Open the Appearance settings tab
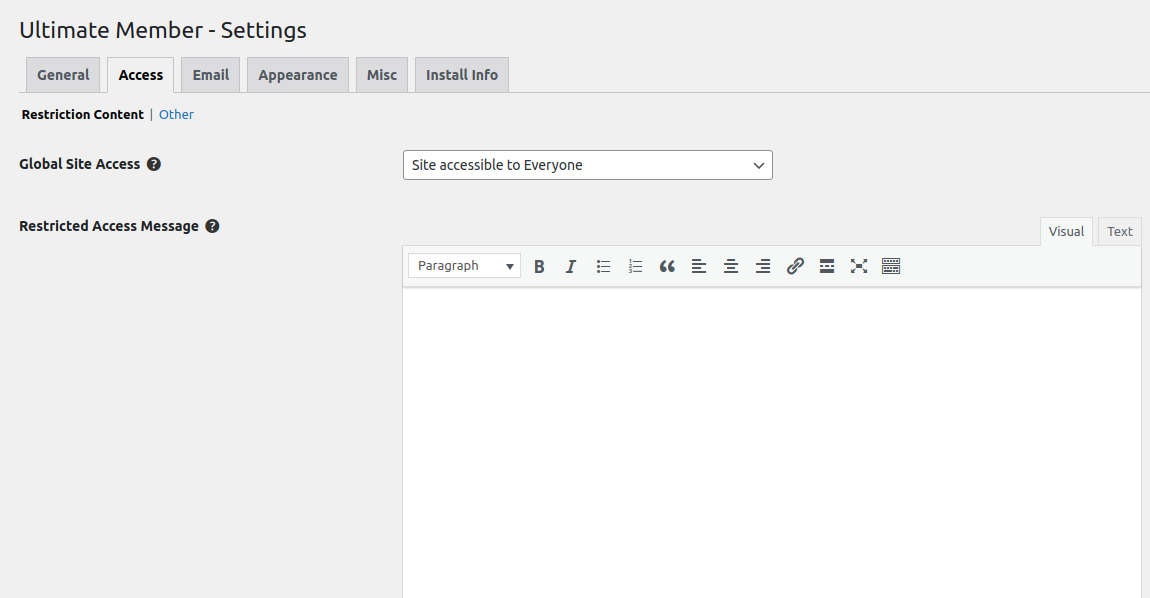The width and height of the screenshot is (1150, 598). coord(298,75)
